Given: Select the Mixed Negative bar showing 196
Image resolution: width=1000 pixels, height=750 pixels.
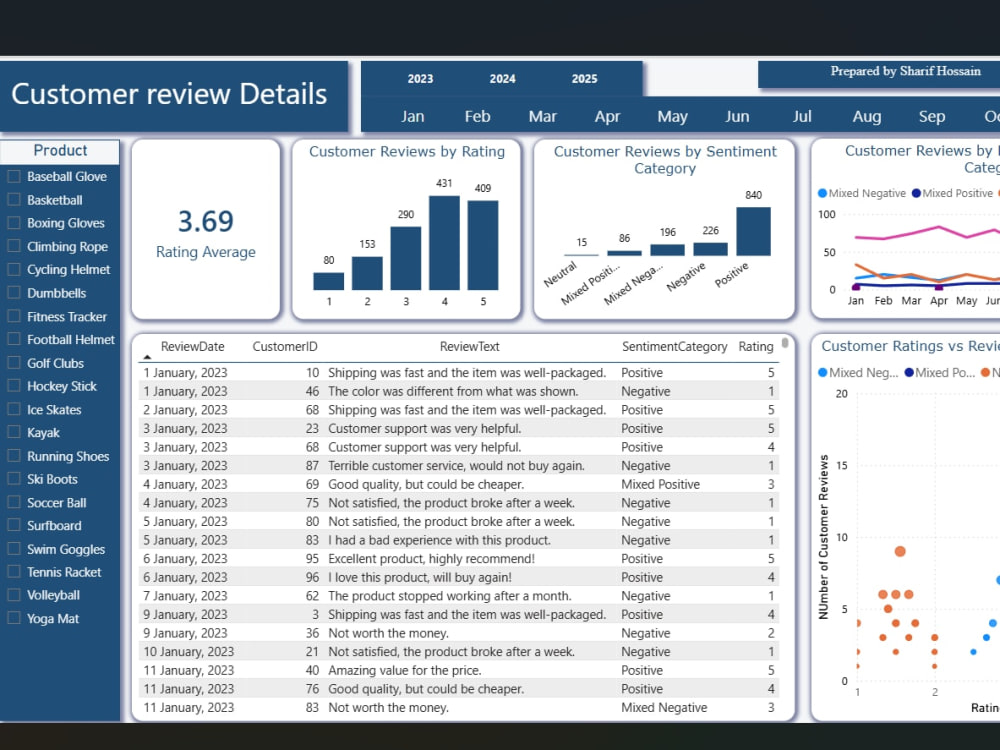Looking at the screenshot, I should [x=668, y=250].
